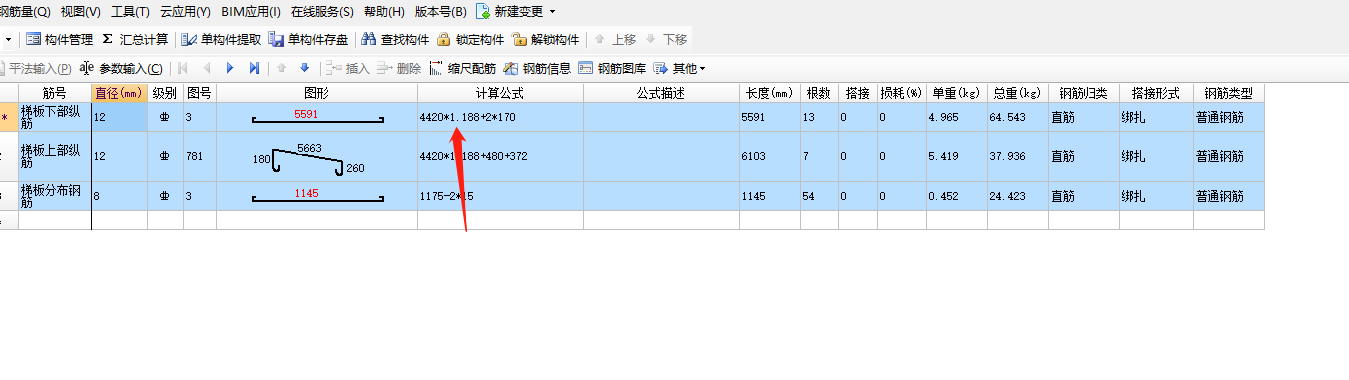Go to next record arrow
The width and height of the screenshot is (1349, 380).
(x=230, y=68)
